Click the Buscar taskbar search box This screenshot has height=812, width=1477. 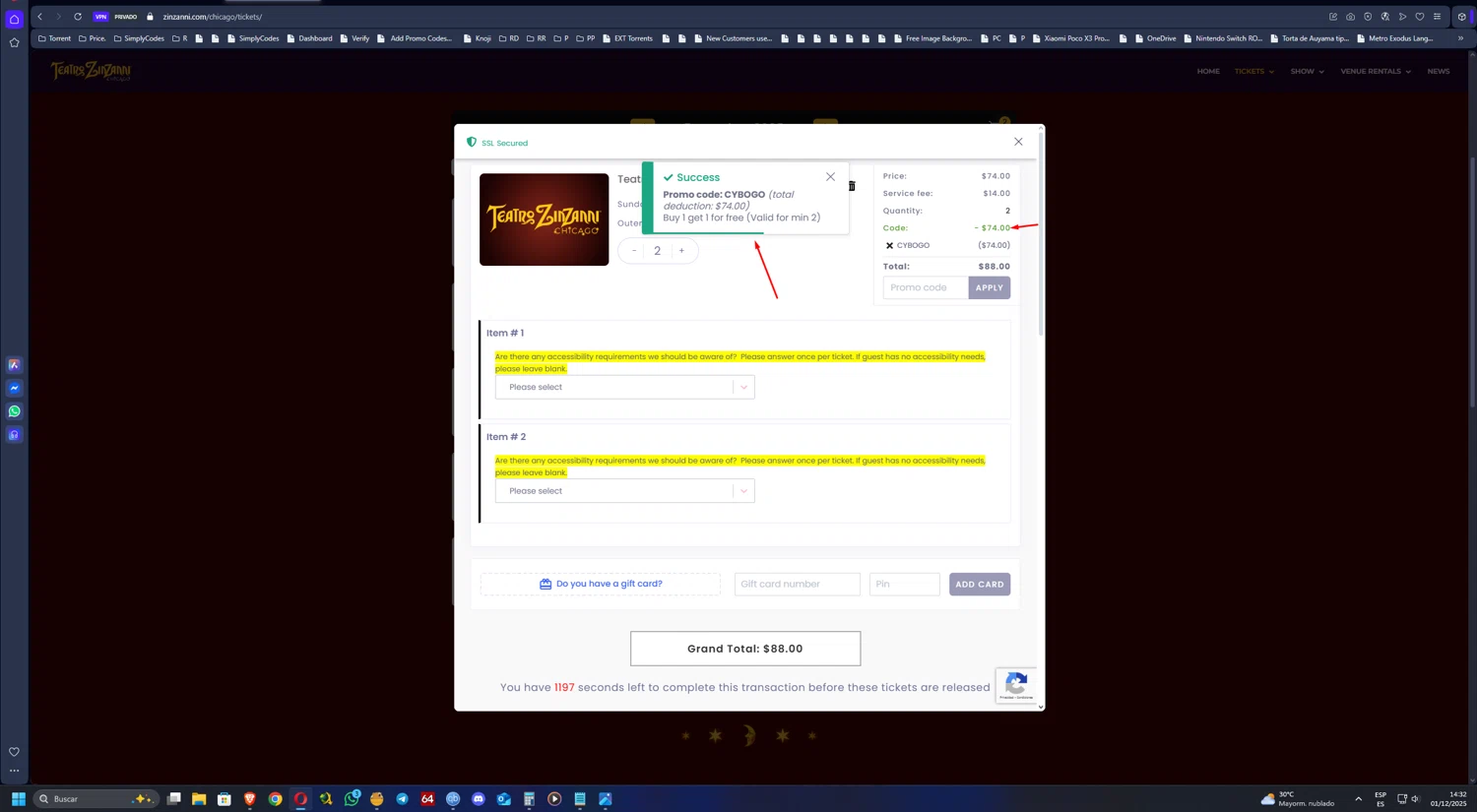[x=96, y=799]
